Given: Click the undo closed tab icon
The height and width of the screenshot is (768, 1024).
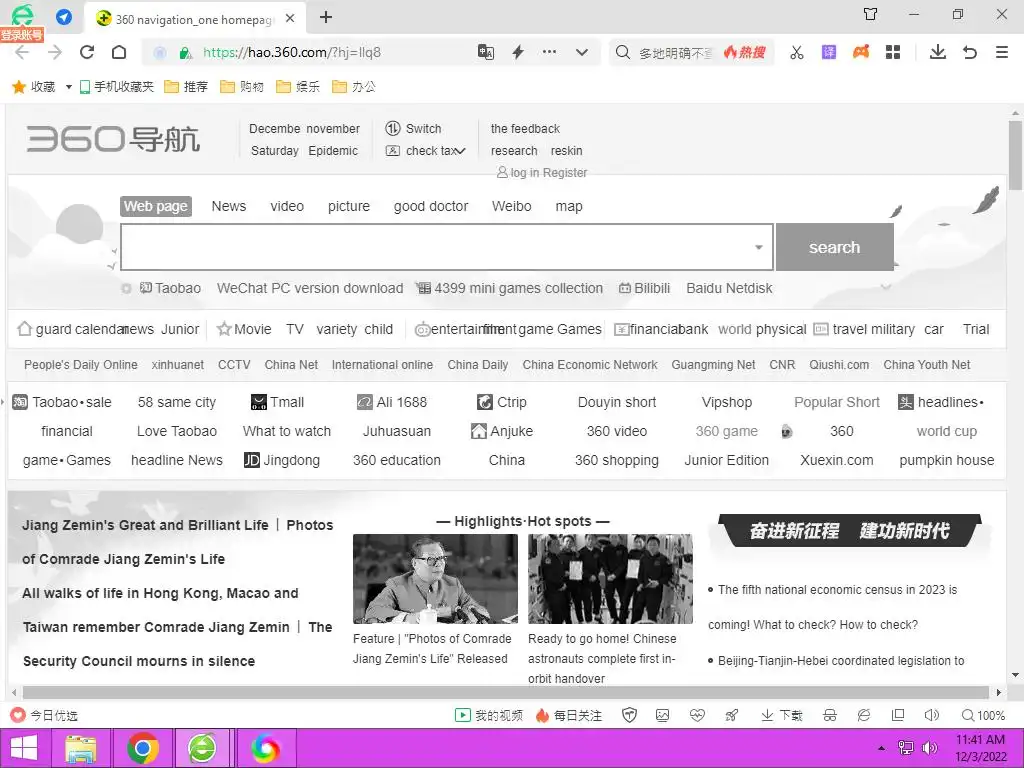Looking at the screenshot, I should tap(970, 52).
